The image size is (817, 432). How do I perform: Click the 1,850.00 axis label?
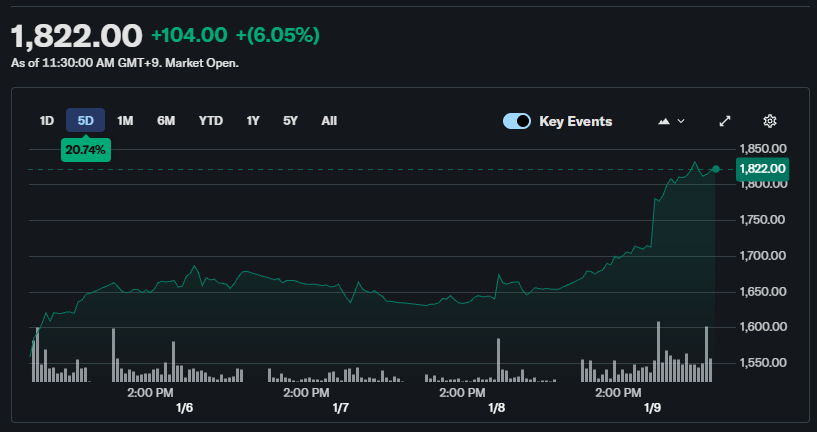(763, 149)
